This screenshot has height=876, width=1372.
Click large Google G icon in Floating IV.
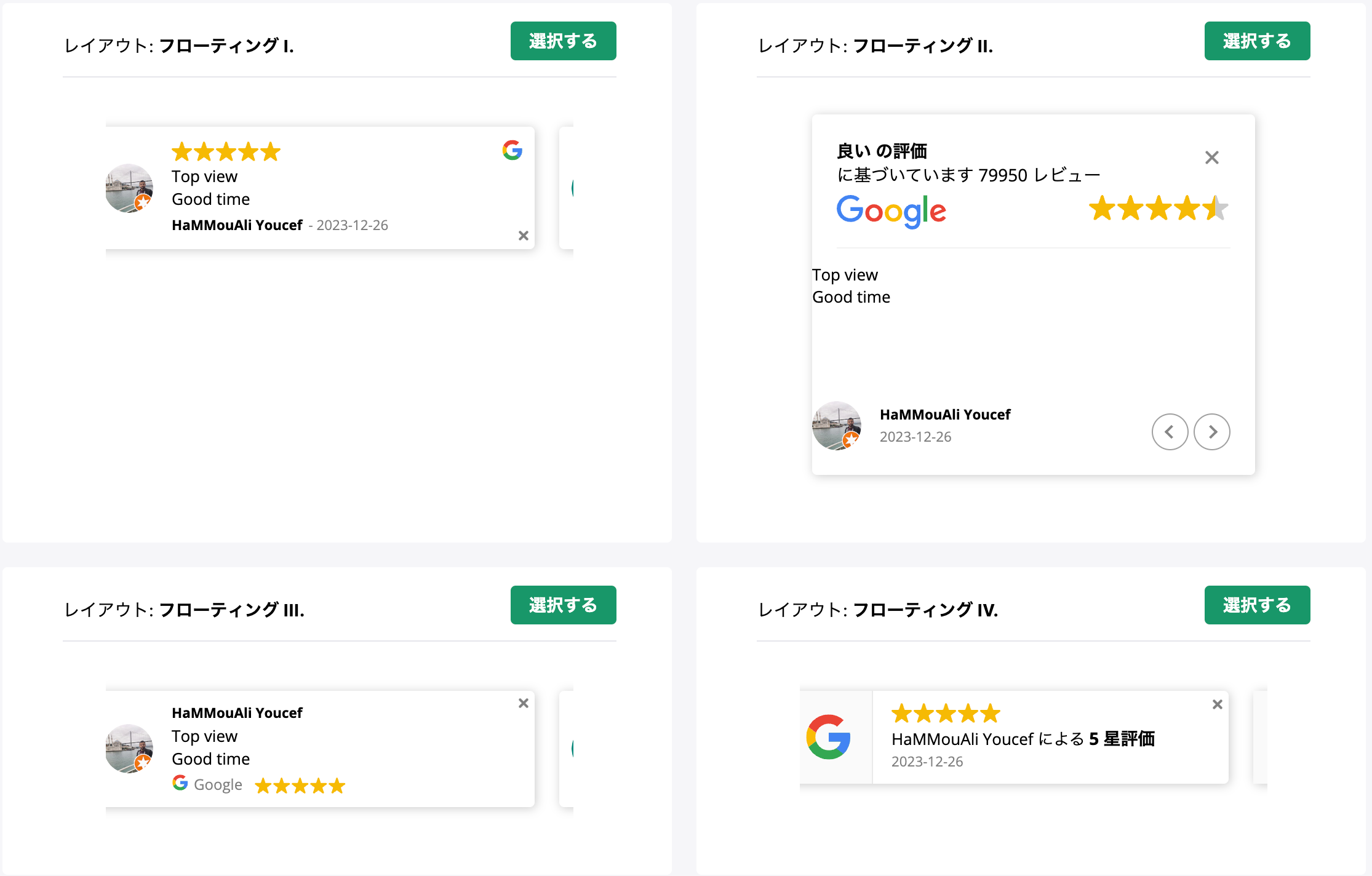829,737
